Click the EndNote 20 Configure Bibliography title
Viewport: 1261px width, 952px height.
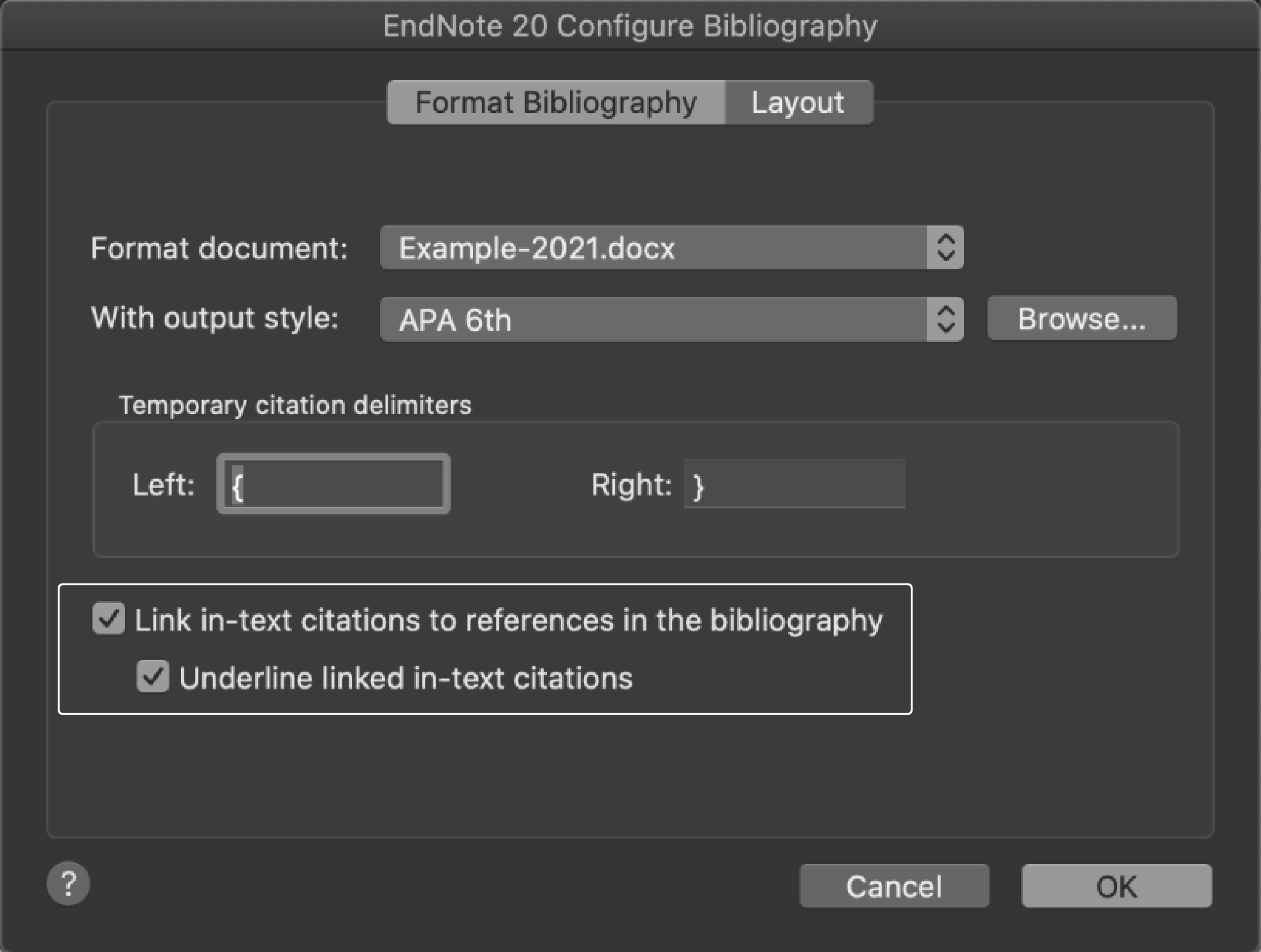pos(630,26)
